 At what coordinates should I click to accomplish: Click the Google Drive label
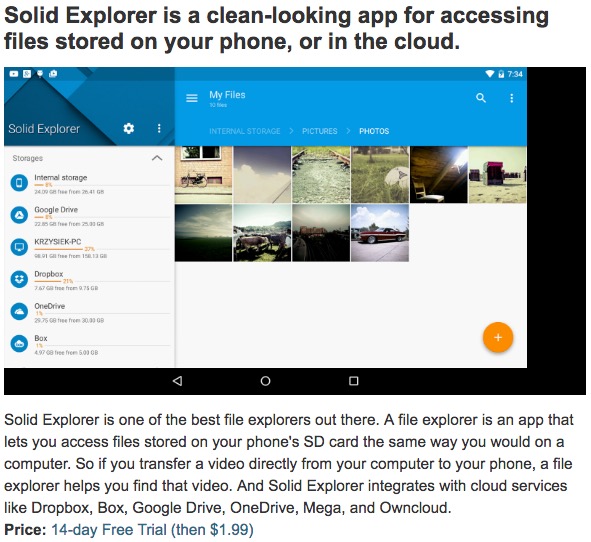[56, 210]
